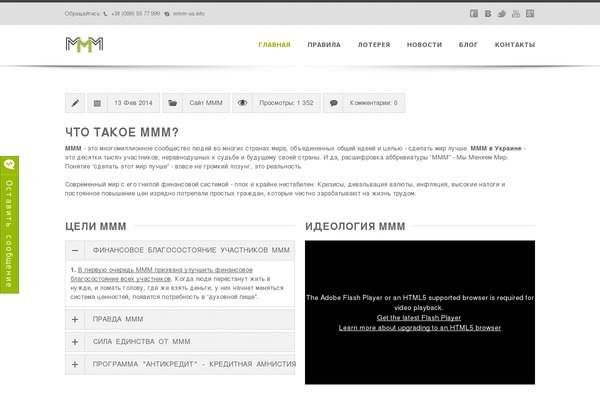Click the 13 Фев 2014 date
Viewport: 600px width, 400px height.
click(133, 103)
